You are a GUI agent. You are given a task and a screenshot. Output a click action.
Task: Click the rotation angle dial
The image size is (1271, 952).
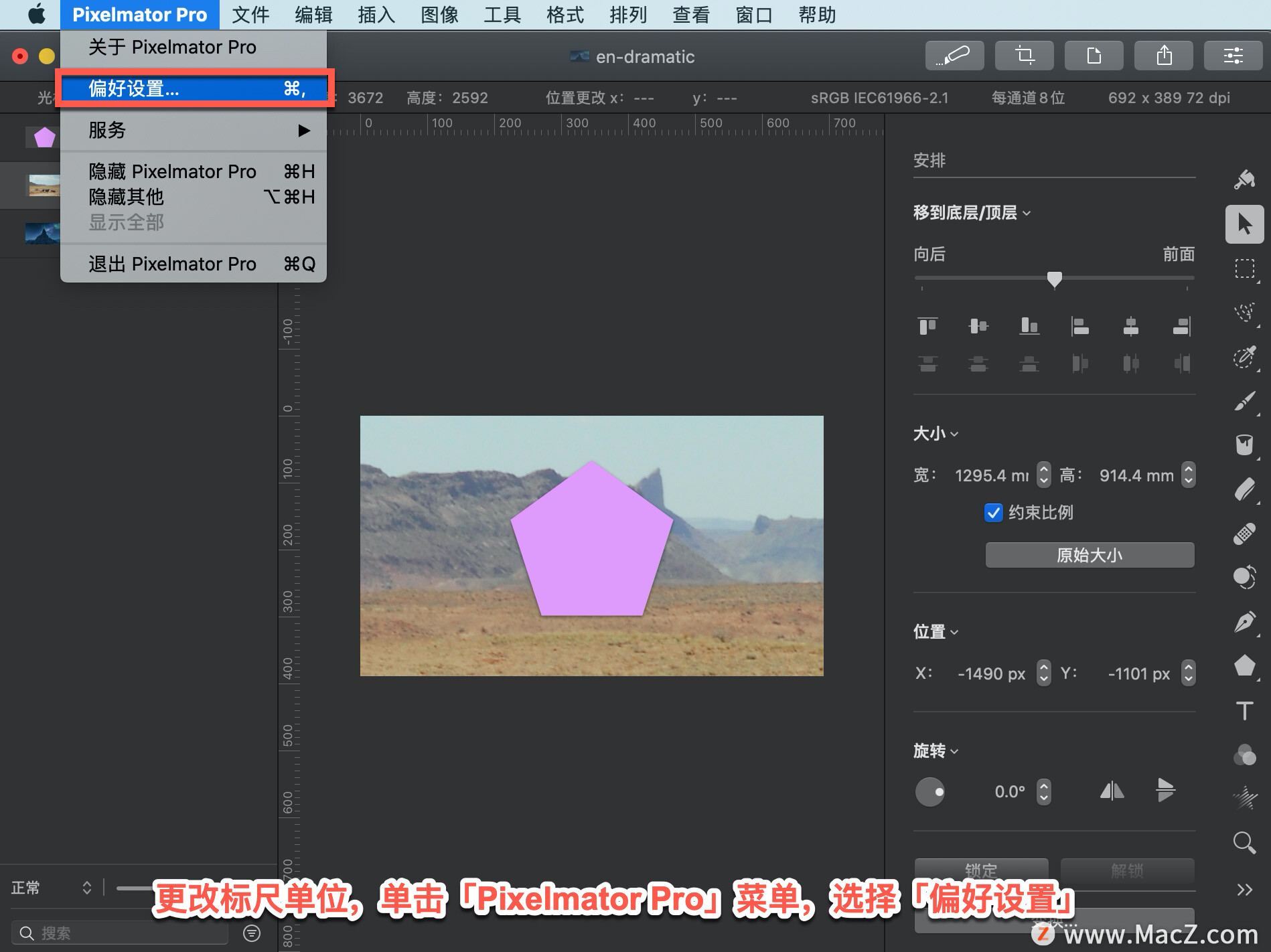[929, 791]
